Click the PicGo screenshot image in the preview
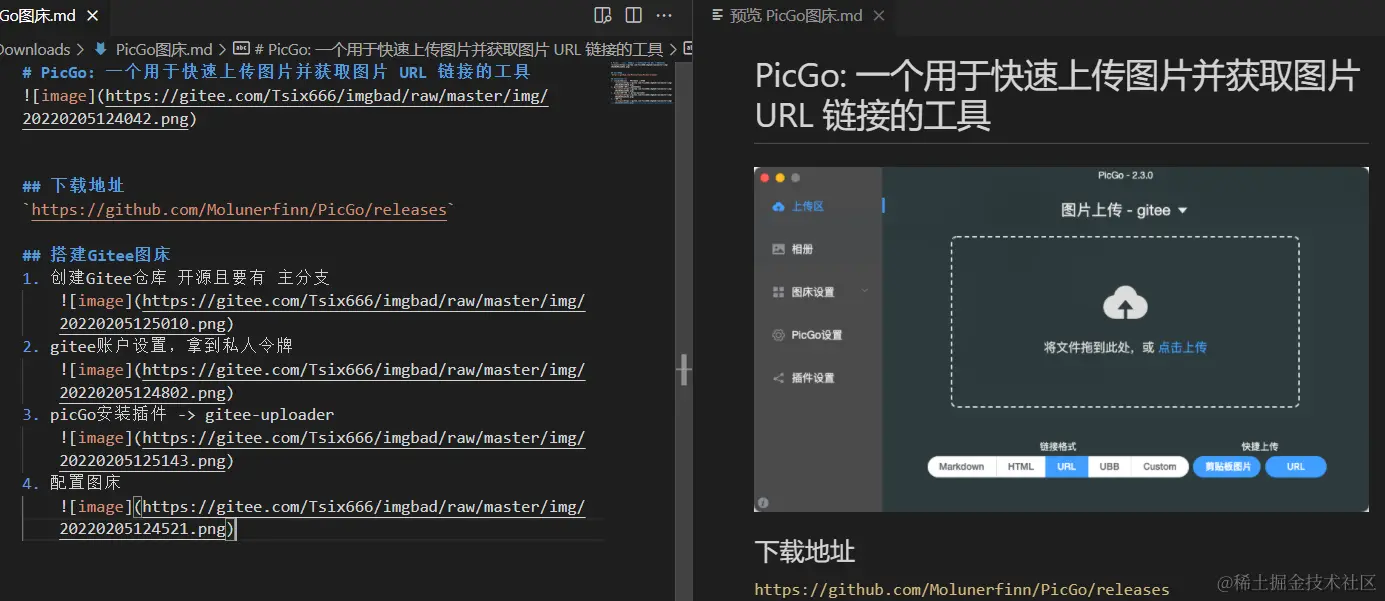This screenshot has height=601, width=1385. point(1061,339)
